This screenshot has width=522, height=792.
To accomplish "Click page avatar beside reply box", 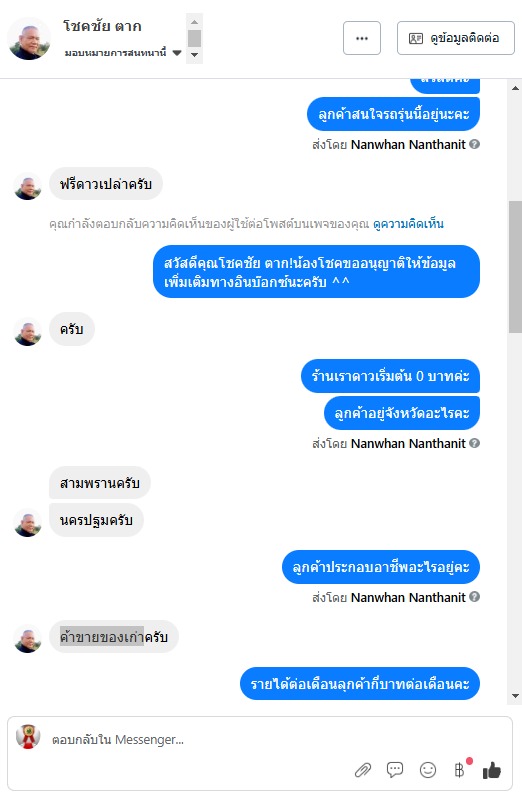I will click(28, 737).
